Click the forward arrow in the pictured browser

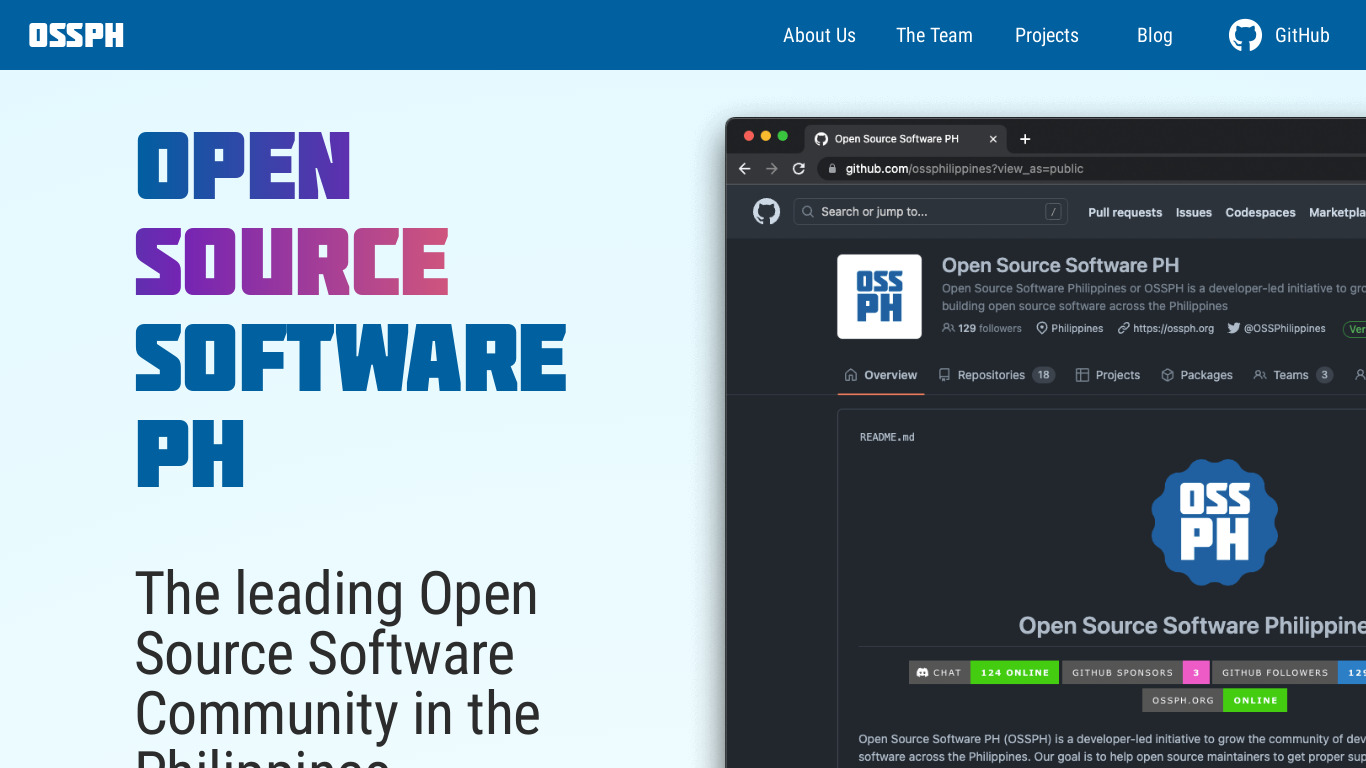tap(771, 169)
